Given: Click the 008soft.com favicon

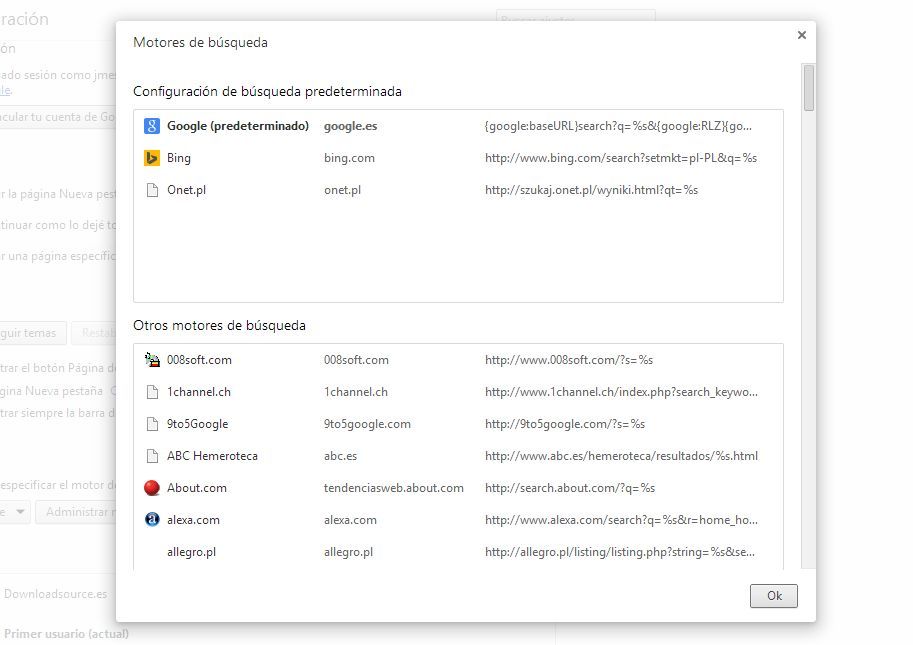Looking at the screenshot, I should pos(152,360).
